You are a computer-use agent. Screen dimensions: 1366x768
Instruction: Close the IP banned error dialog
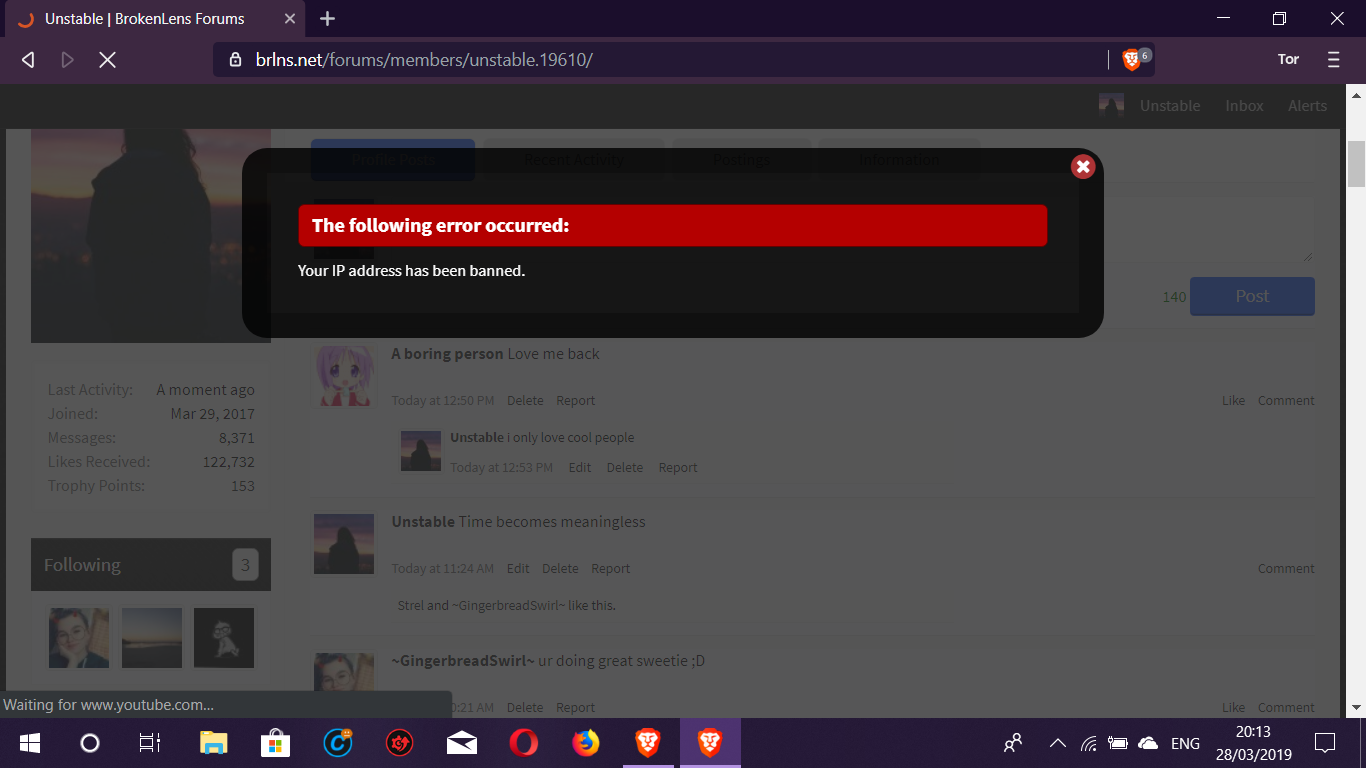tap(1083, 167)
